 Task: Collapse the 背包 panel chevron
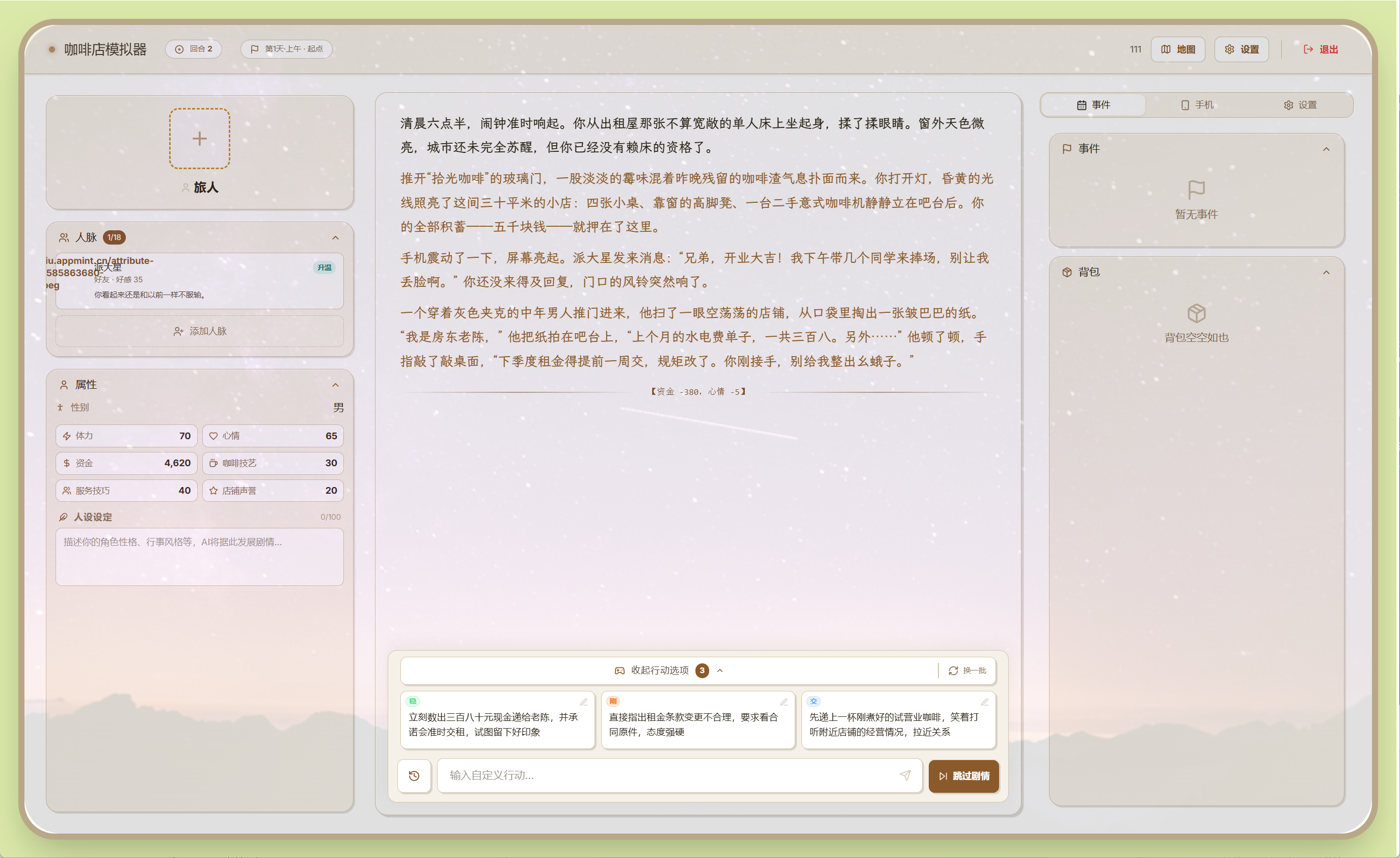[1326, 272]
